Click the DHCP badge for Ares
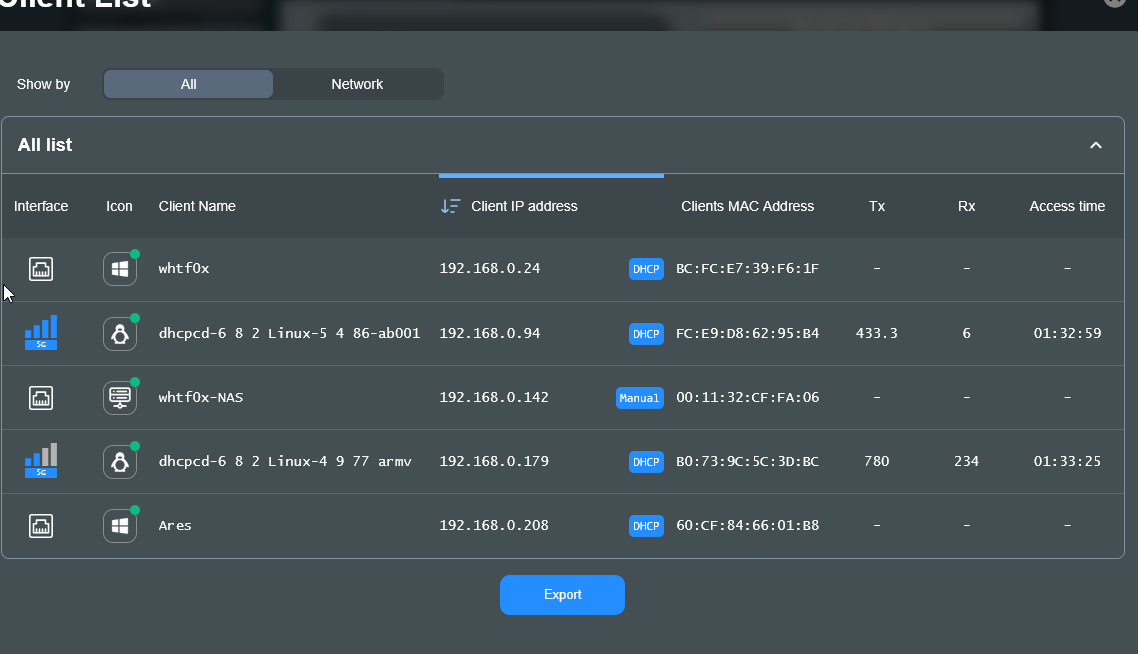1138x654 pixels. [x=646, y=526]
